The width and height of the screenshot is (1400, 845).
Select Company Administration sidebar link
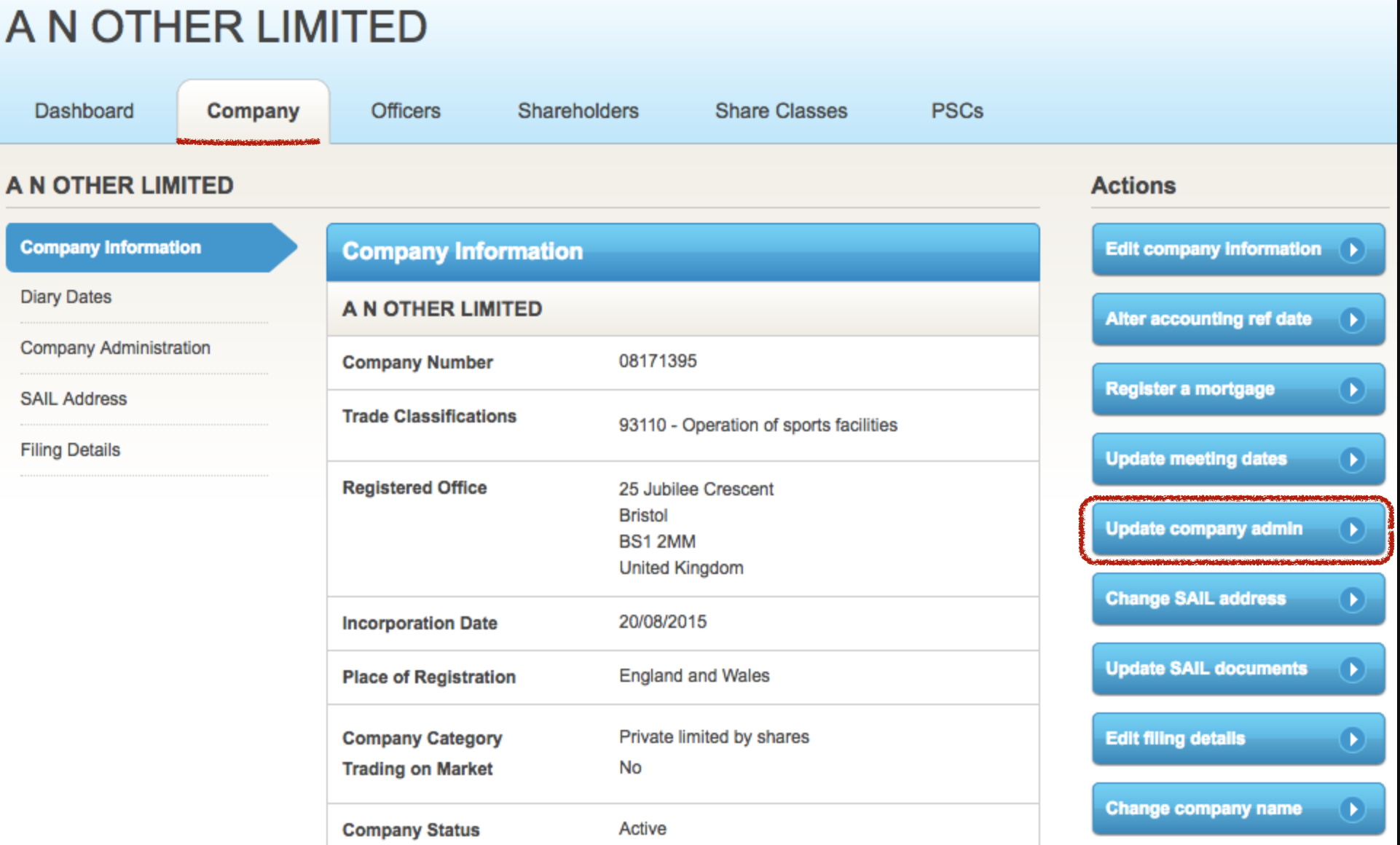coord(115,348)
